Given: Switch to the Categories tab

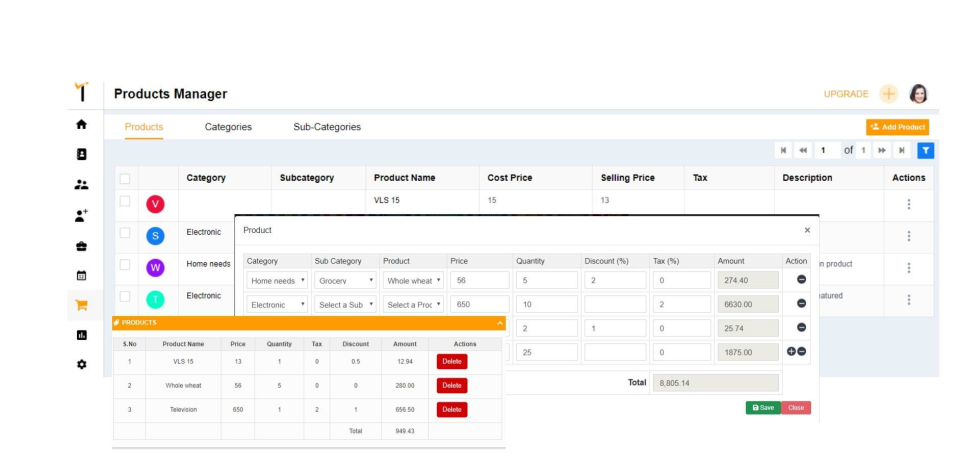Looking at the screenshot, I should click(x=228, y=127).
